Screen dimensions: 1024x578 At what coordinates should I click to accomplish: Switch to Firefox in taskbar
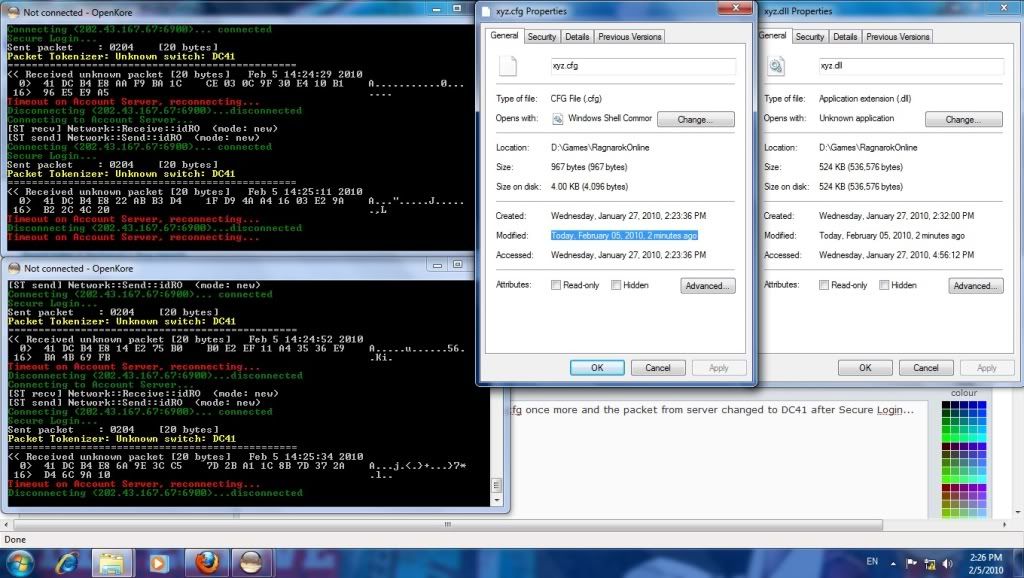(x=206, y=563)
